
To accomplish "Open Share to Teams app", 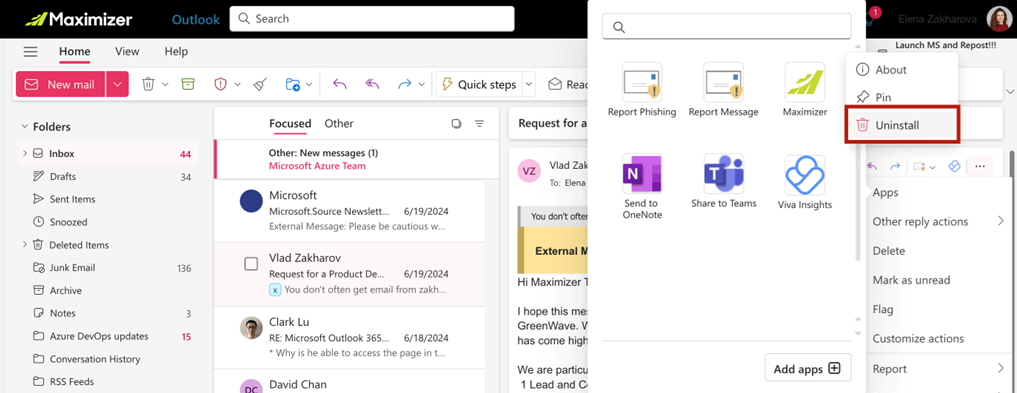I will (723, 182).
